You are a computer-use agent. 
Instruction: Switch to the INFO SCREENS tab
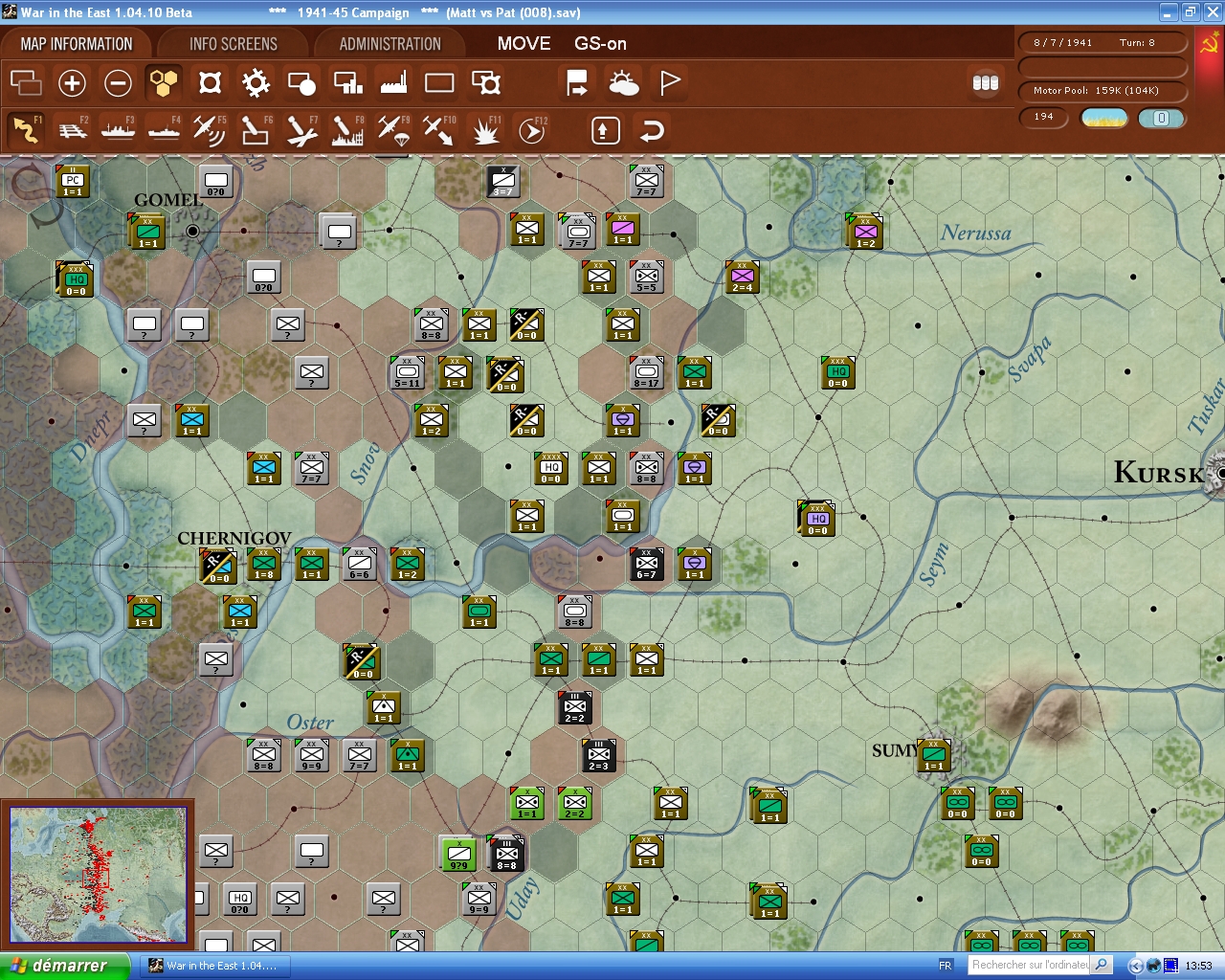pos(234,44)
